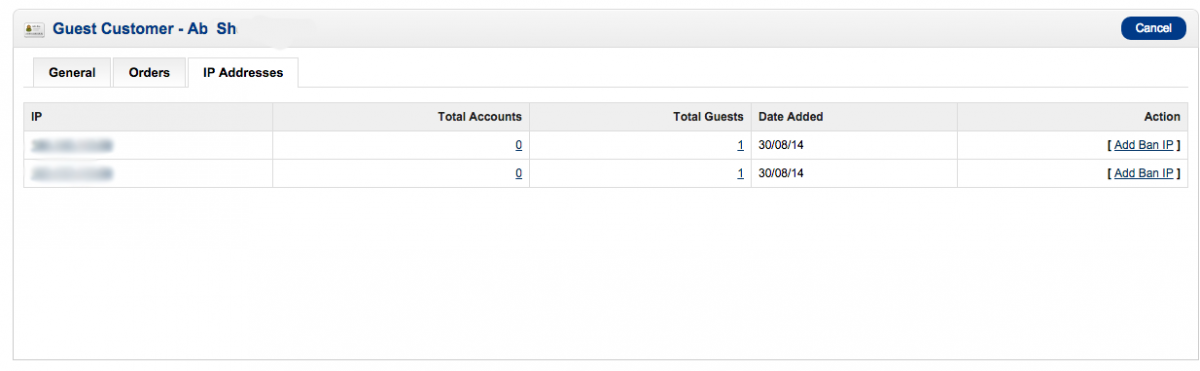Click the Total Accounts column header
This screenshot has height=371, width=1200.
point(401,117)
